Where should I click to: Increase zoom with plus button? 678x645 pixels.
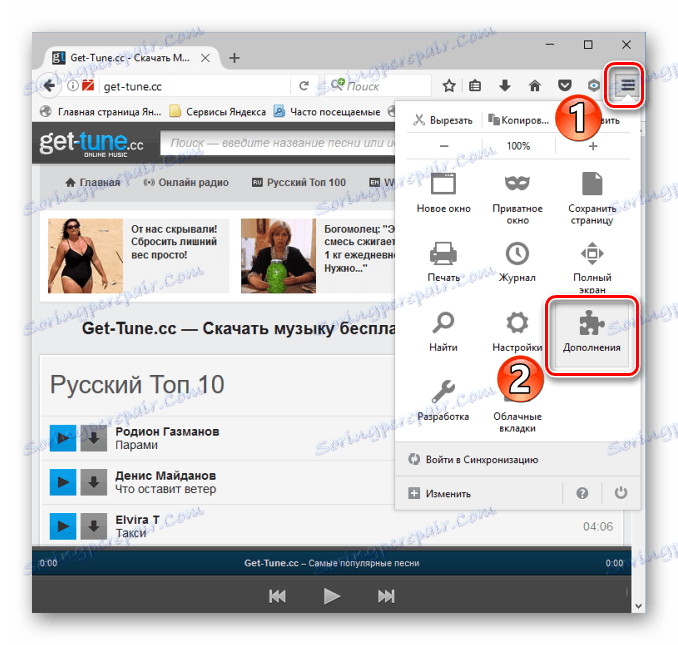[x=593, y=146]
